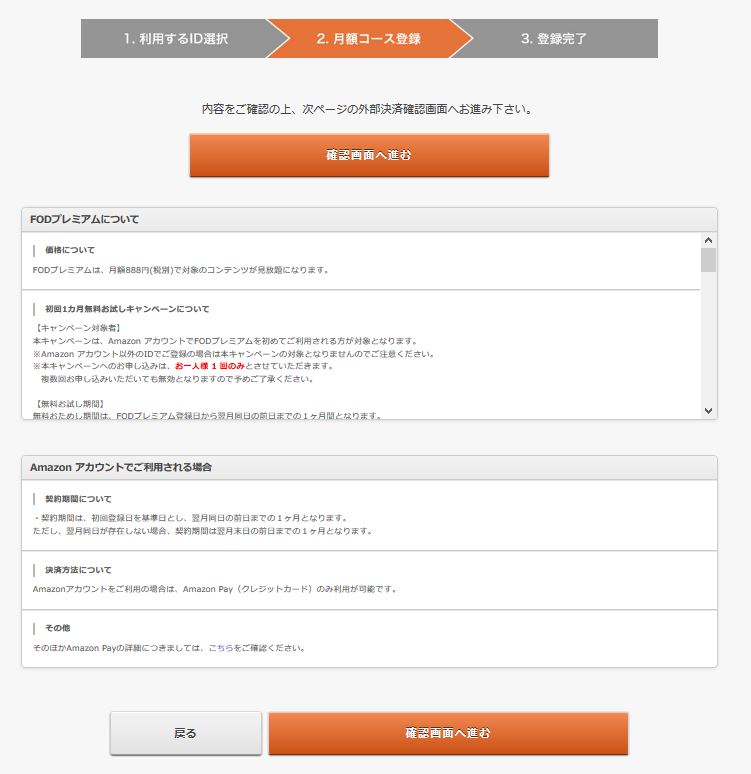This screenshot has height=774, width=751.
Task: Click the FODプレミアムについて panel header
Action: point(369,220)
